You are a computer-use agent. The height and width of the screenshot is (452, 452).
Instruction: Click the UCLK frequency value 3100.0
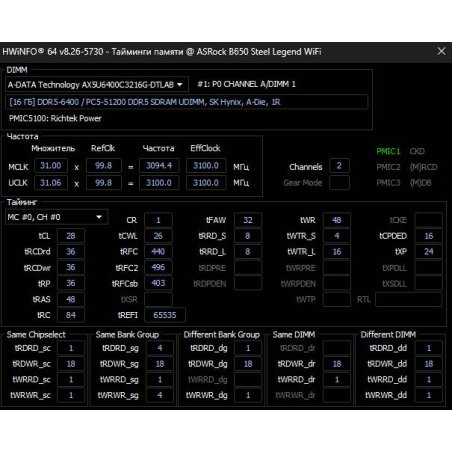(159, 183)
